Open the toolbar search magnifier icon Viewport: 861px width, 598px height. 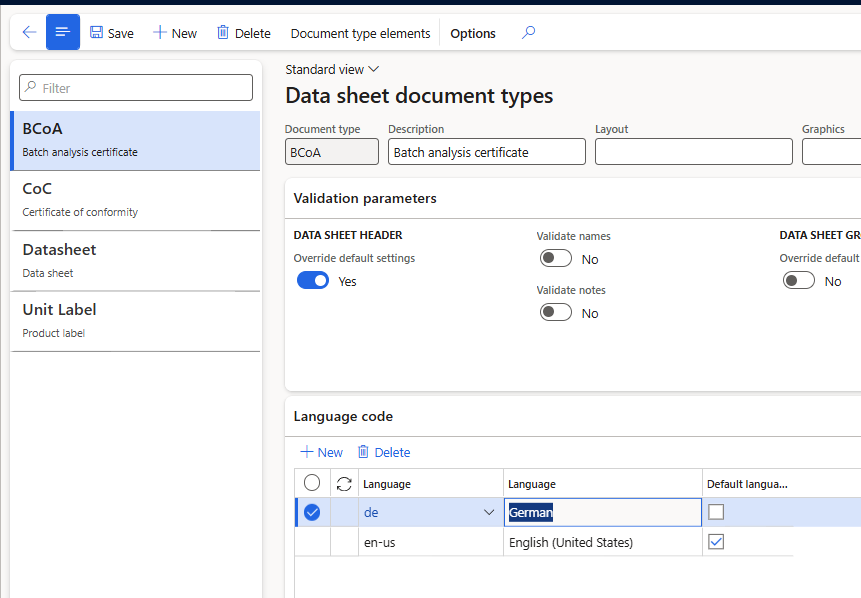point(529,33)
